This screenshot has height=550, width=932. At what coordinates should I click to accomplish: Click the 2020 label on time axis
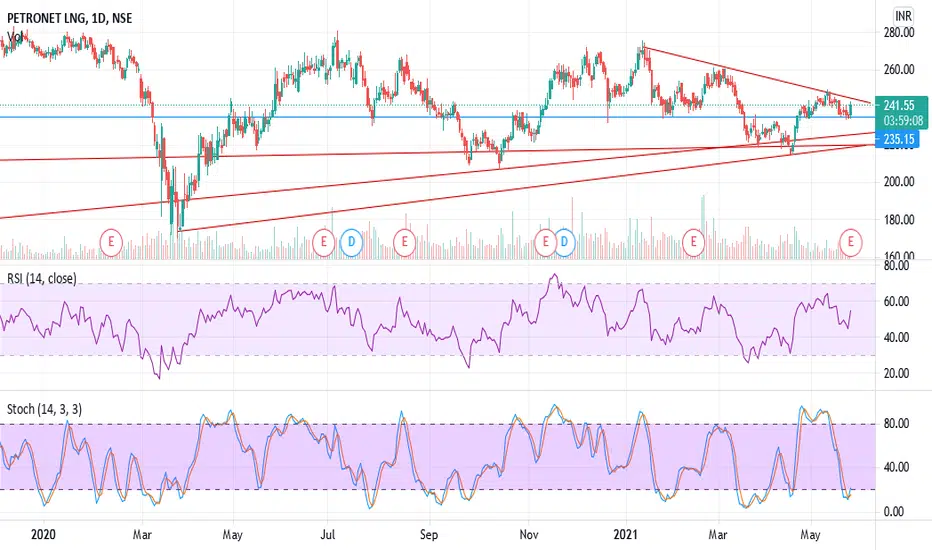pyautogui.click(x=43, y=535)
